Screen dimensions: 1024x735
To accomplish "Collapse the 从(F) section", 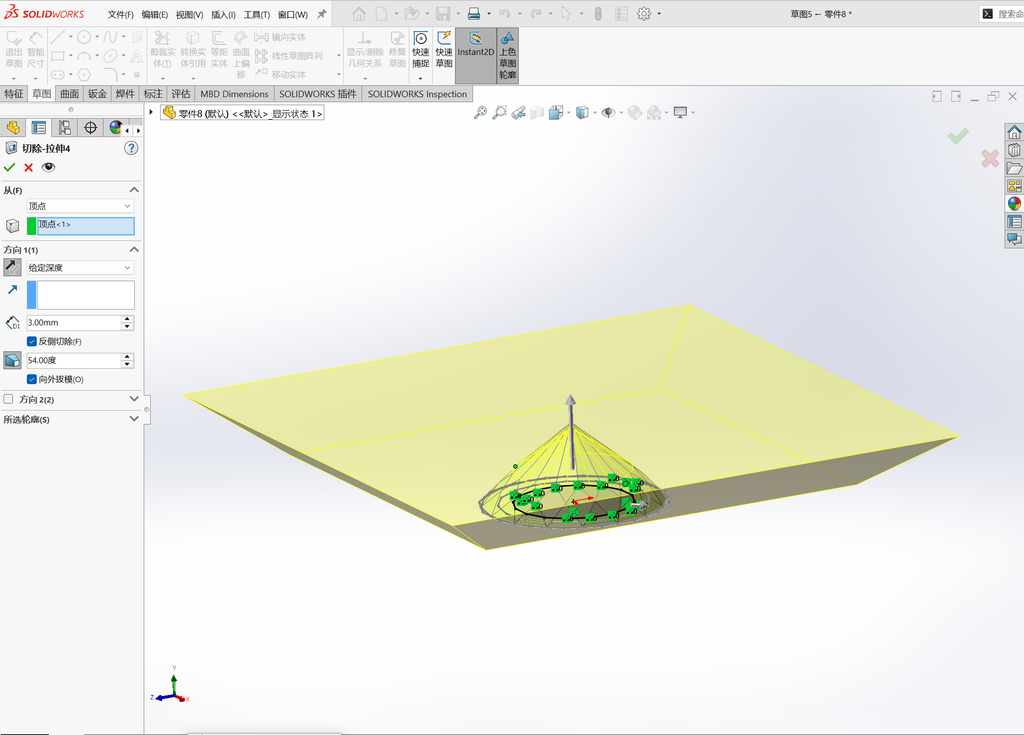I will click(134, 189).
